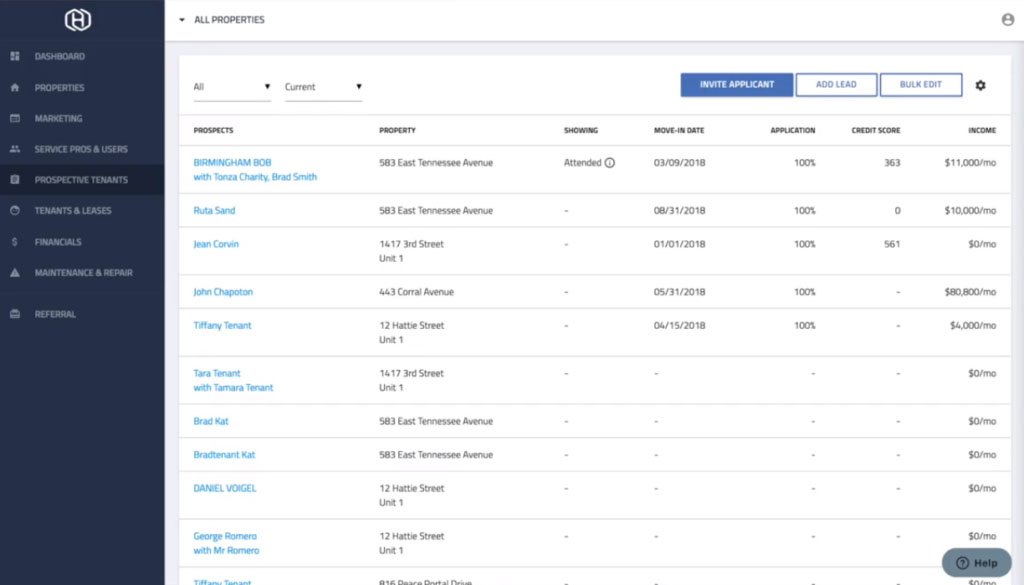Open the Marketing menu item
The height and width of the screenshot is (585, 1024).
tap(58, 119)
